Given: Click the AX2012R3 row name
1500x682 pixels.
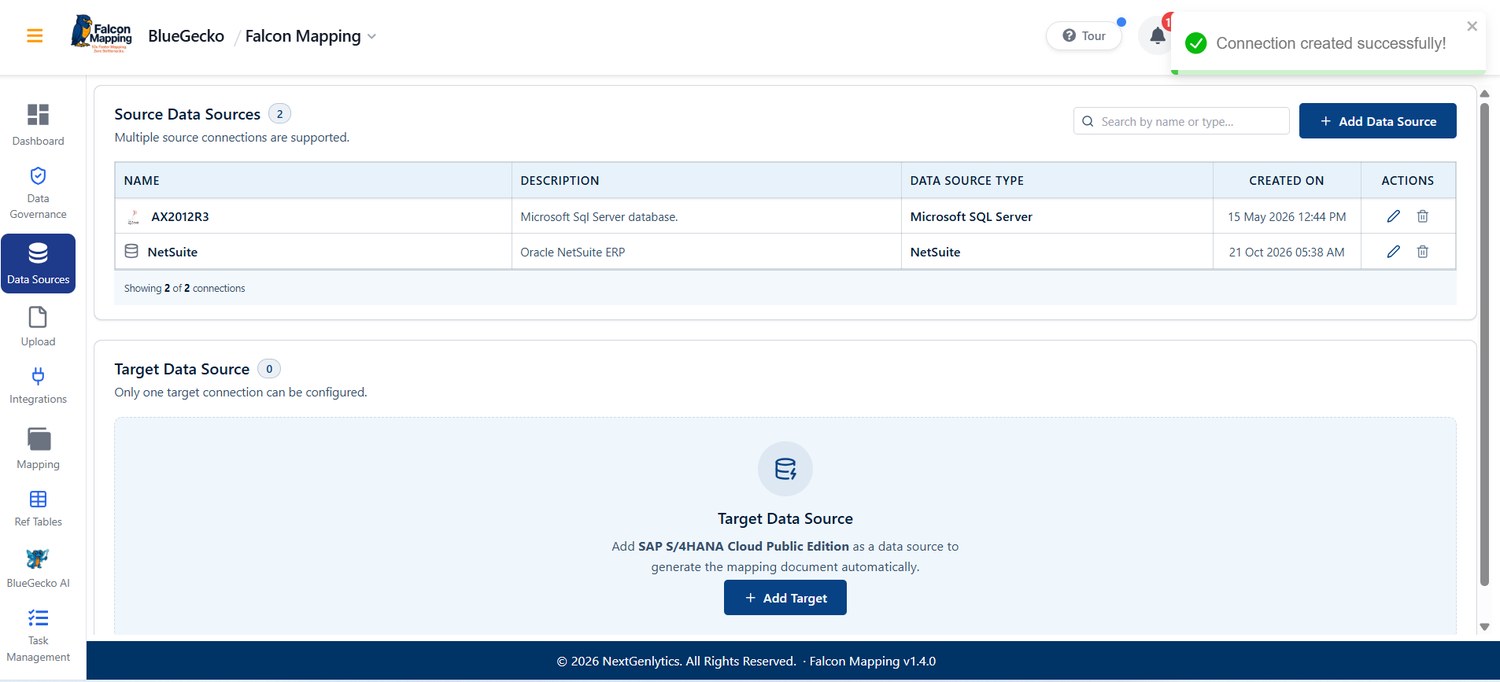Looking at the screenshot, I should [x=180, y=216].
